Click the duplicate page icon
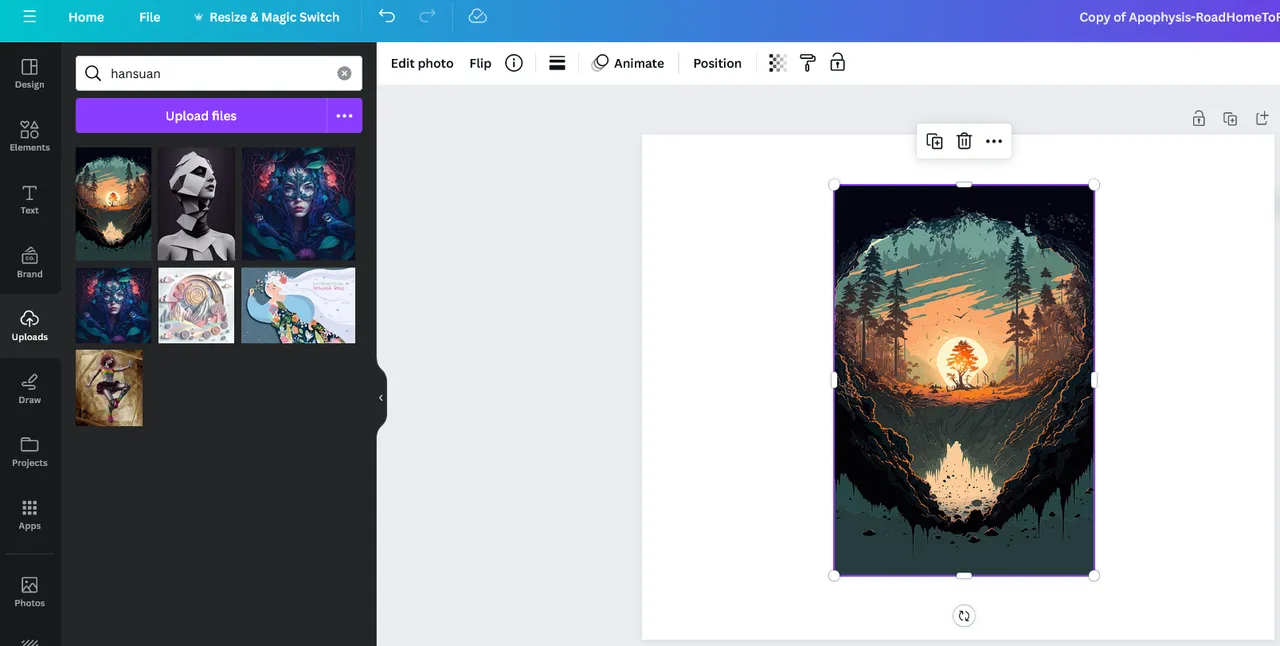 tap(1230, 119)
